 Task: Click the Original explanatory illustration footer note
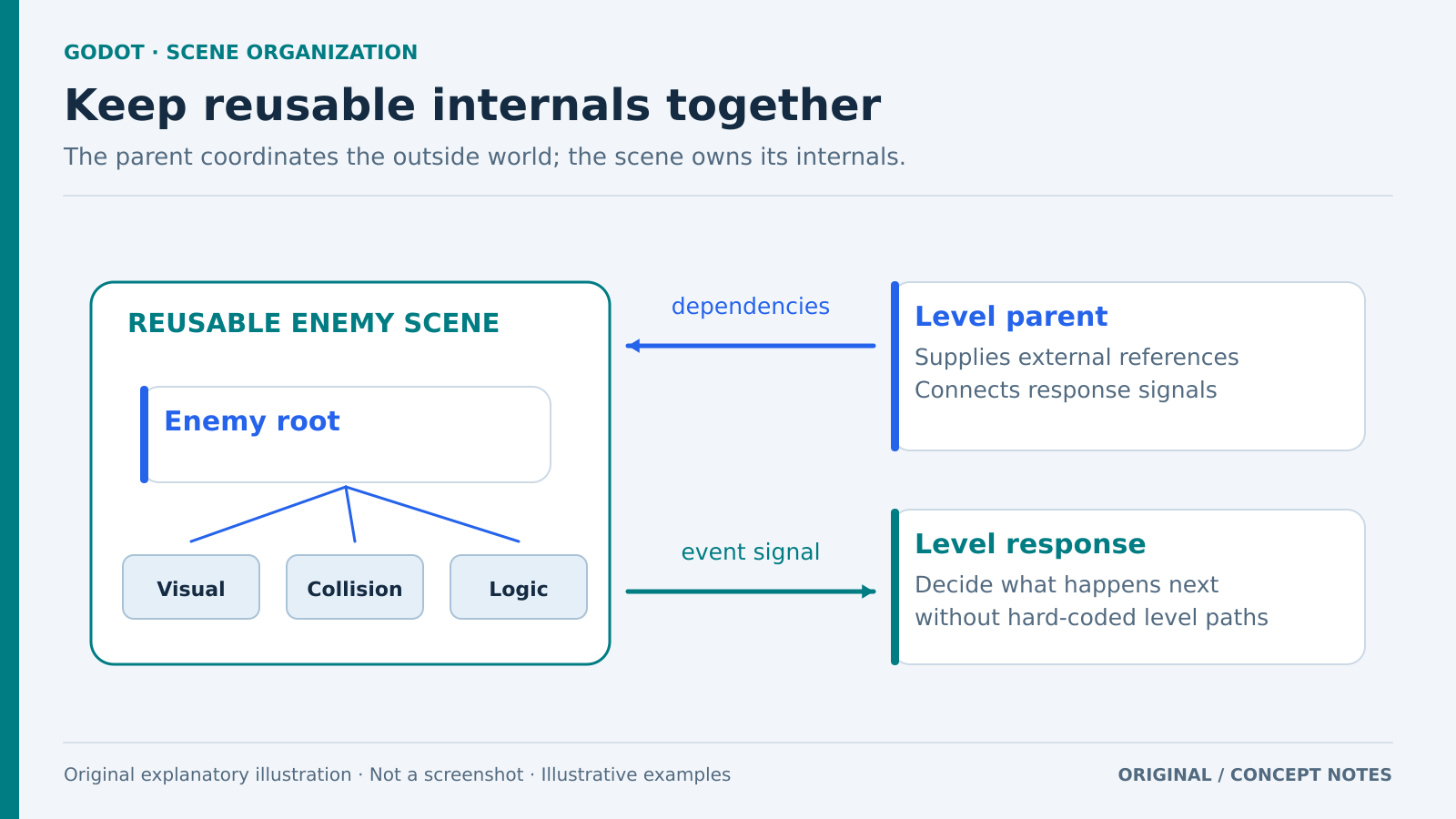tap(397, 775)
